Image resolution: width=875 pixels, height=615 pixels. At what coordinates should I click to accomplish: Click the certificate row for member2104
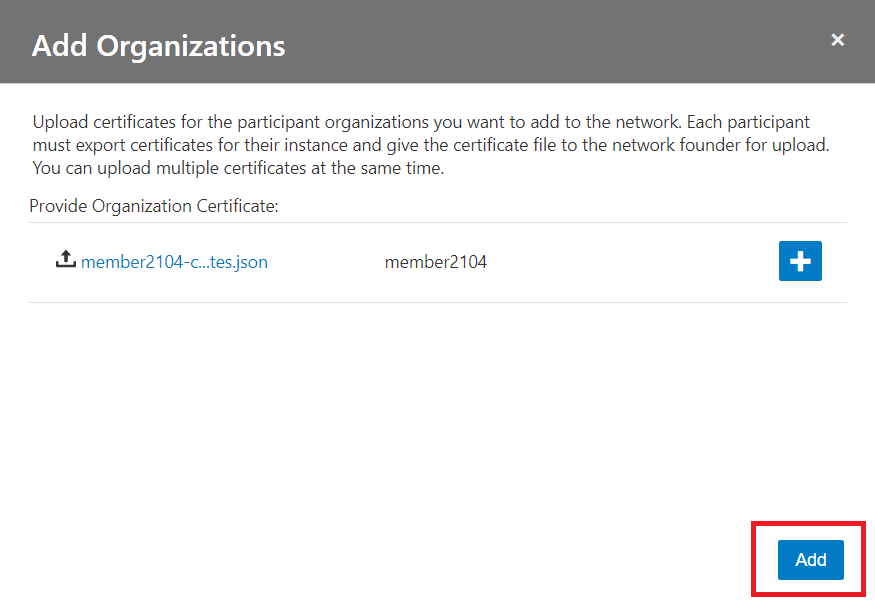point(600,263)
